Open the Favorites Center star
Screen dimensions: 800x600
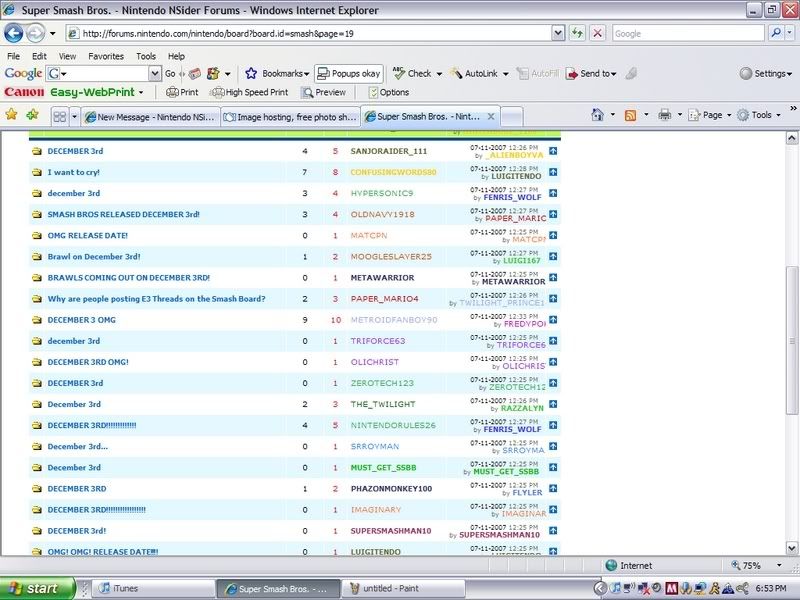[x=11, y=115]
